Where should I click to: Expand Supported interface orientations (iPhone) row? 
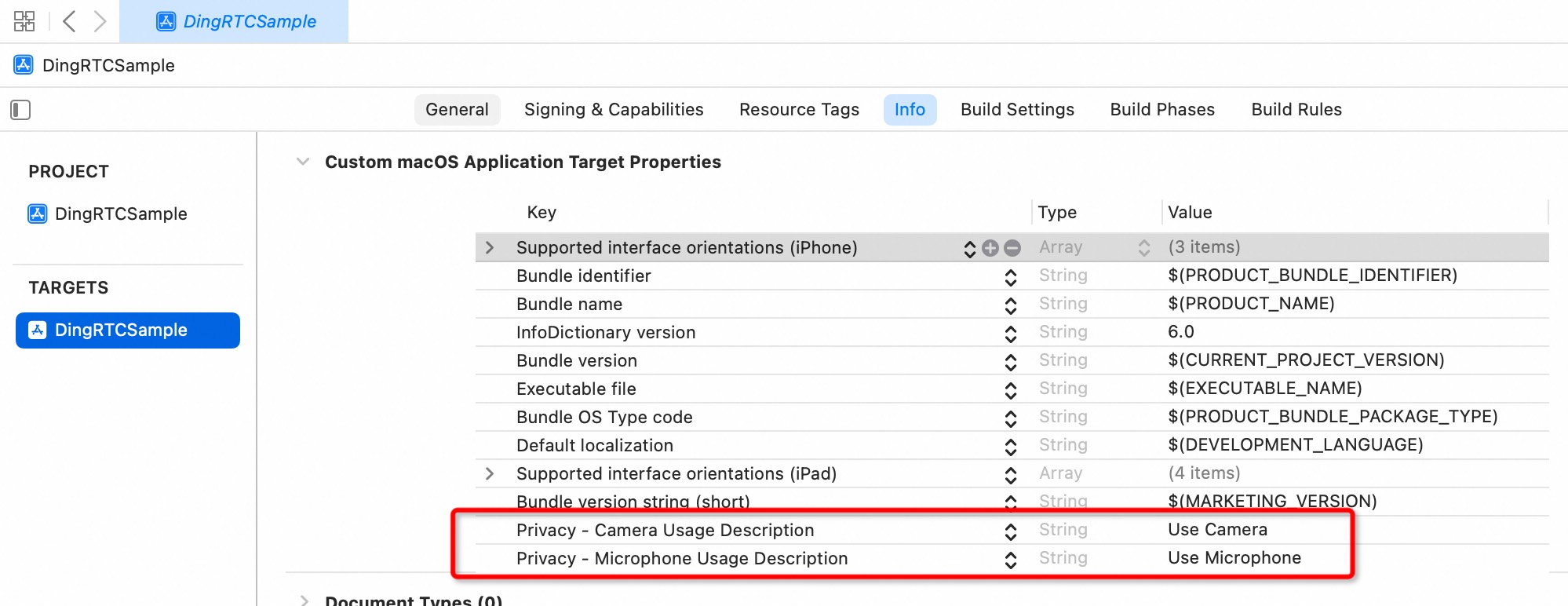[490, 248]
